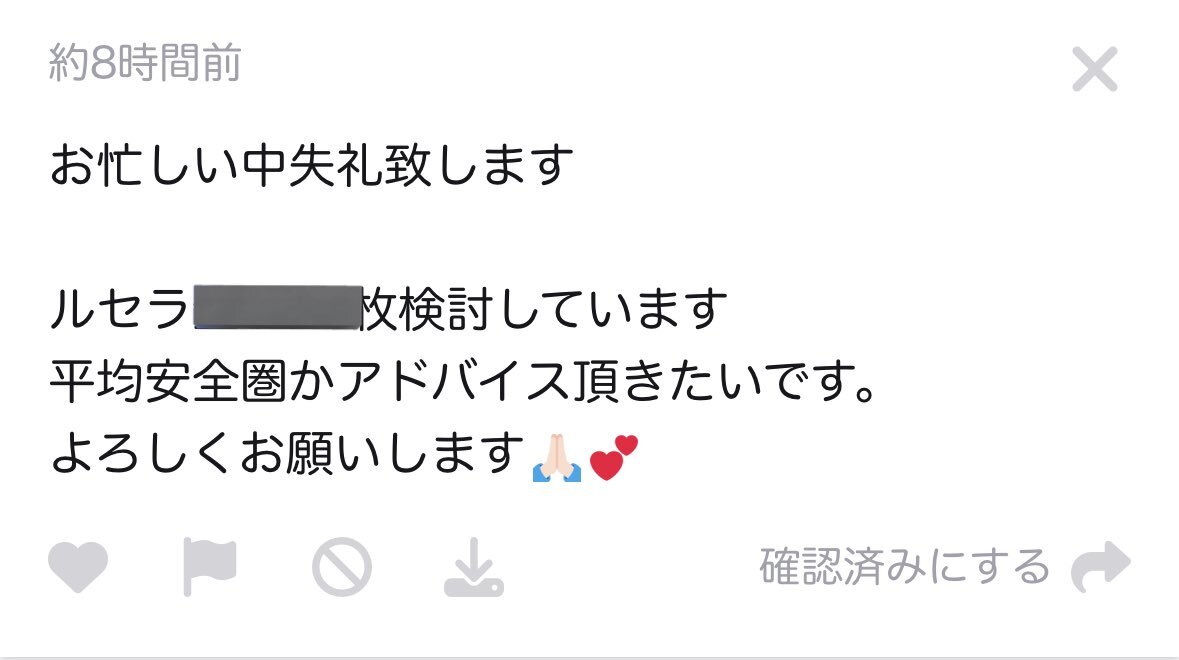The width and height of the screenshot is (1179, 660).
Task: Click the two hearts emoji
Action: [614, 457]
